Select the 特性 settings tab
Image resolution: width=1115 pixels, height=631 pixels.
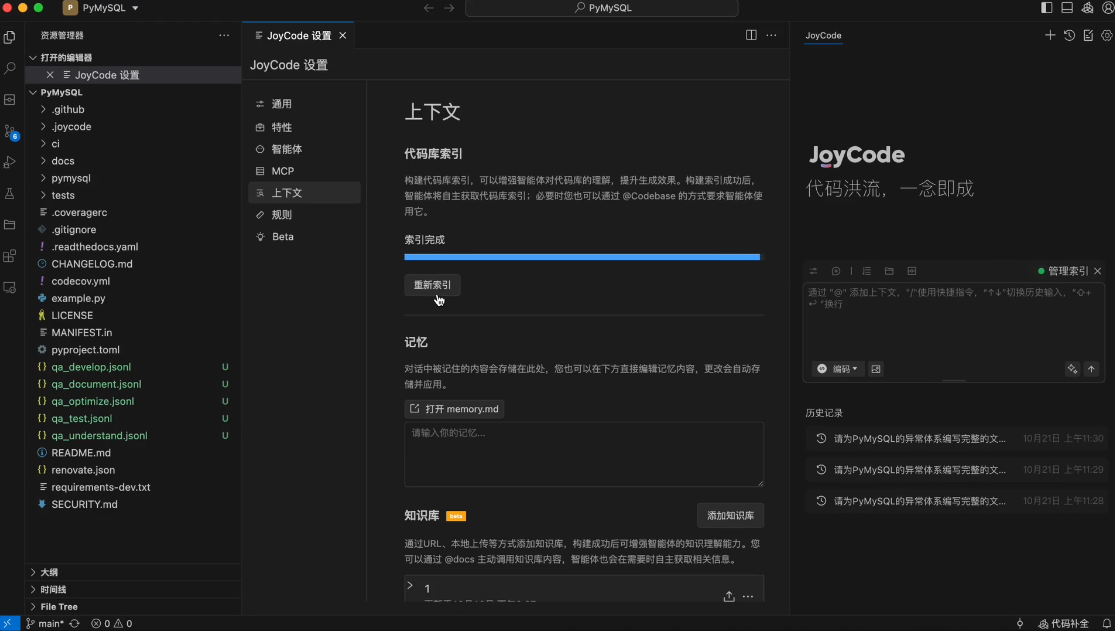pyautogui.click(x=304, y=127)
